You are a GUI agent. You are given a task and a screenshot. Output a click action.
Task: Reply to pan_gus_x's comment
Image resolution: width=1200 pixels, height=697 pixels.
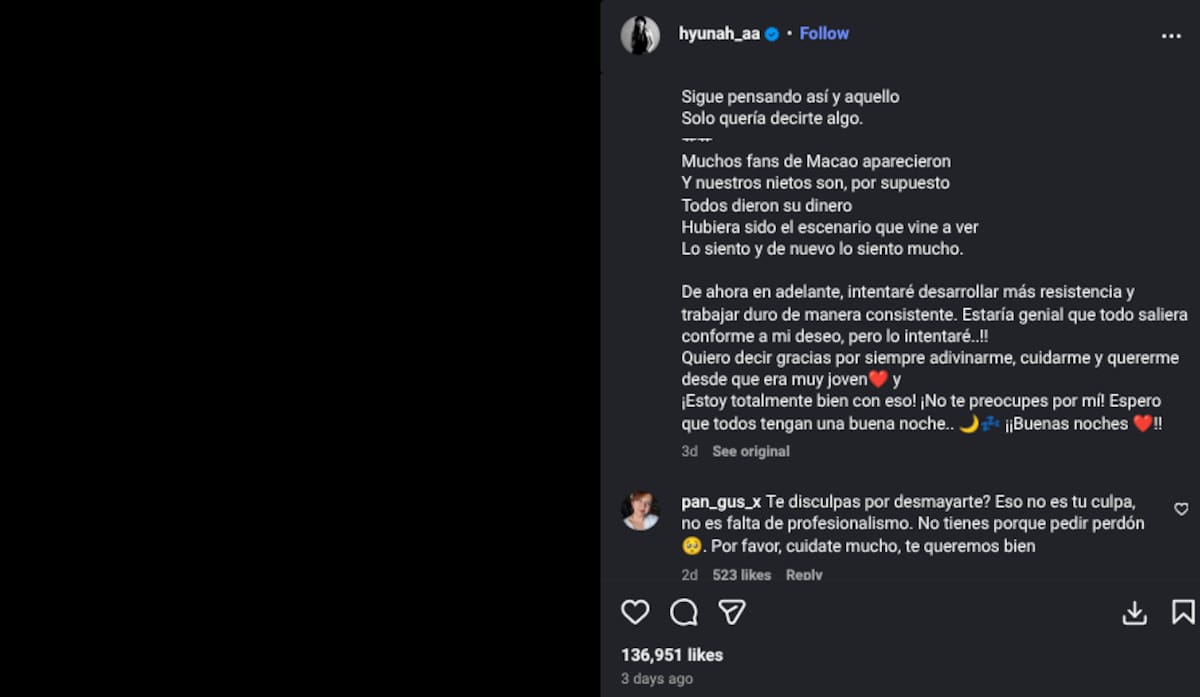pyautogui.click(x=804, y=575)
